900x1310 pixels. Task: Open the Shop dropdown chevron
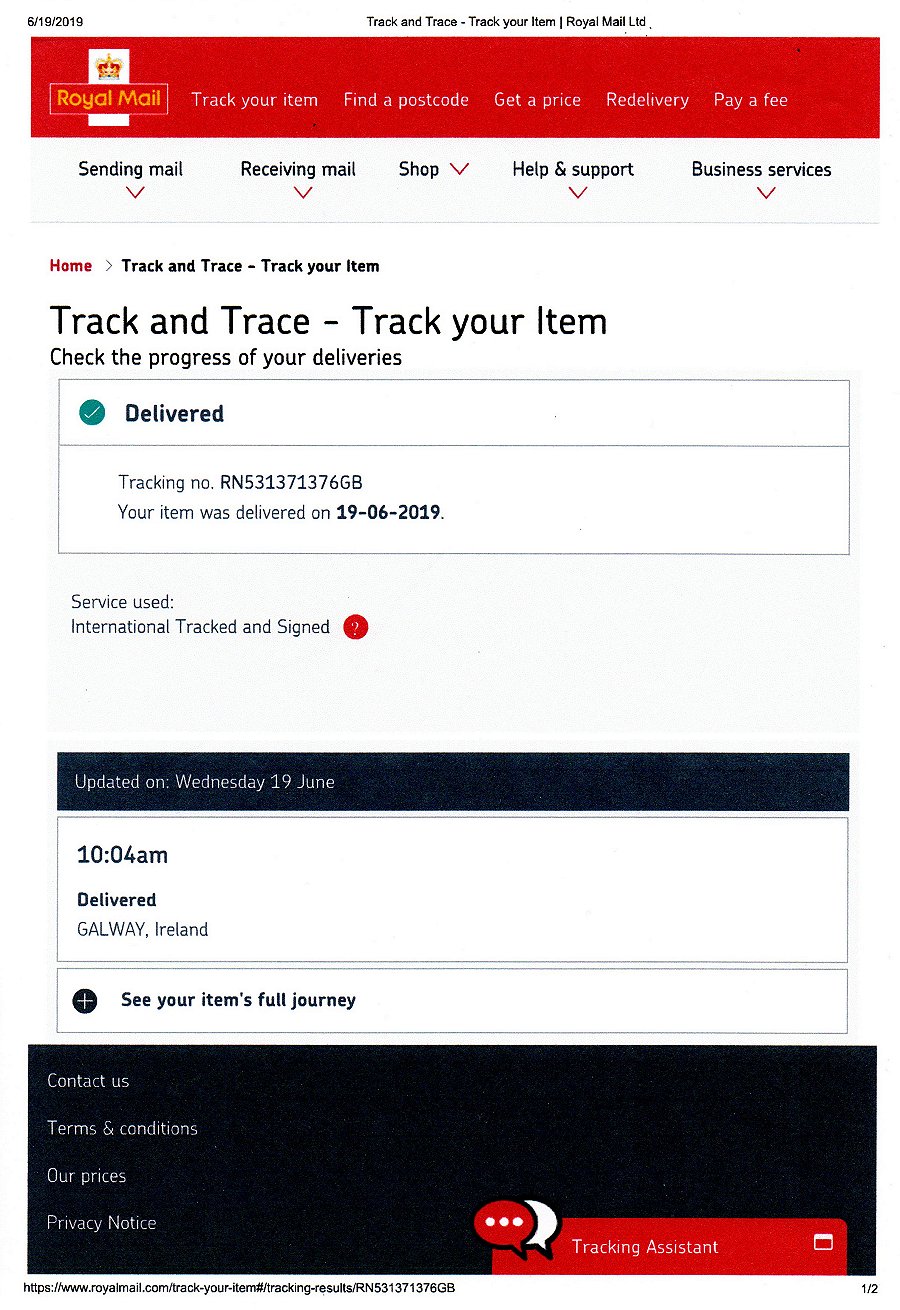coord(459,169)
